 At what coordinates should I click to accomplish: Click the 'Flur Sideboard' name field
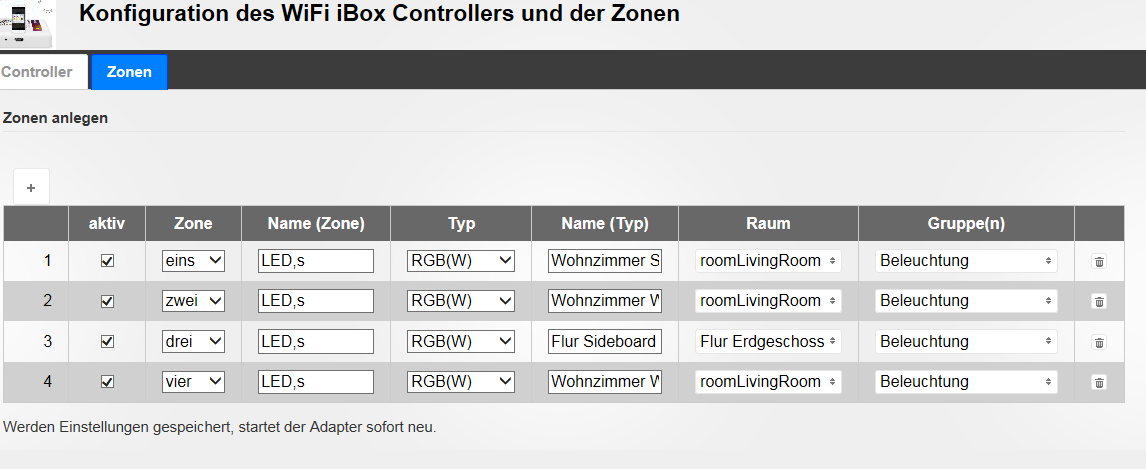pos(604,342)
